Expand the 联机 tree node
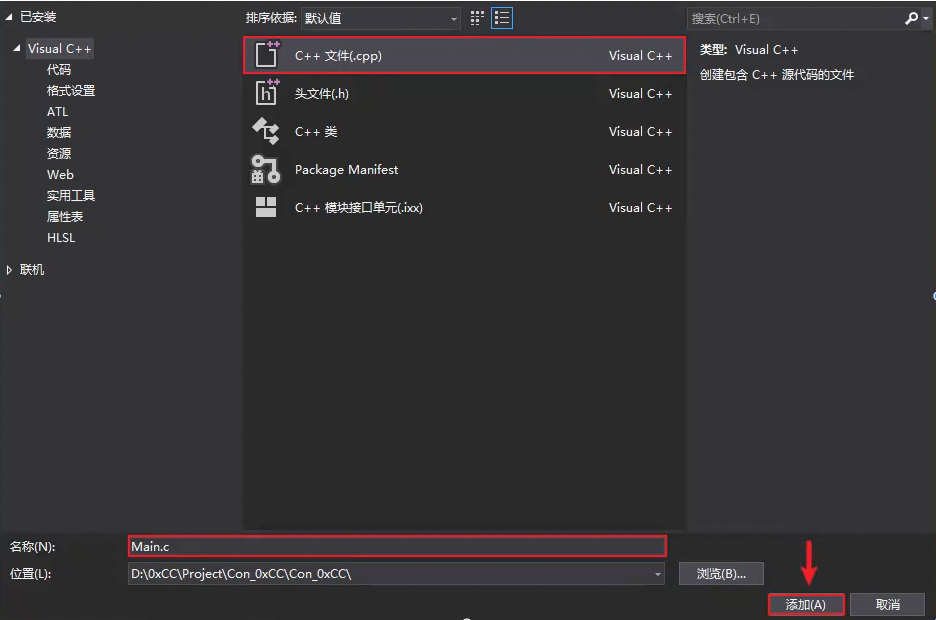 pyautogui.click(x=9, y=270)
